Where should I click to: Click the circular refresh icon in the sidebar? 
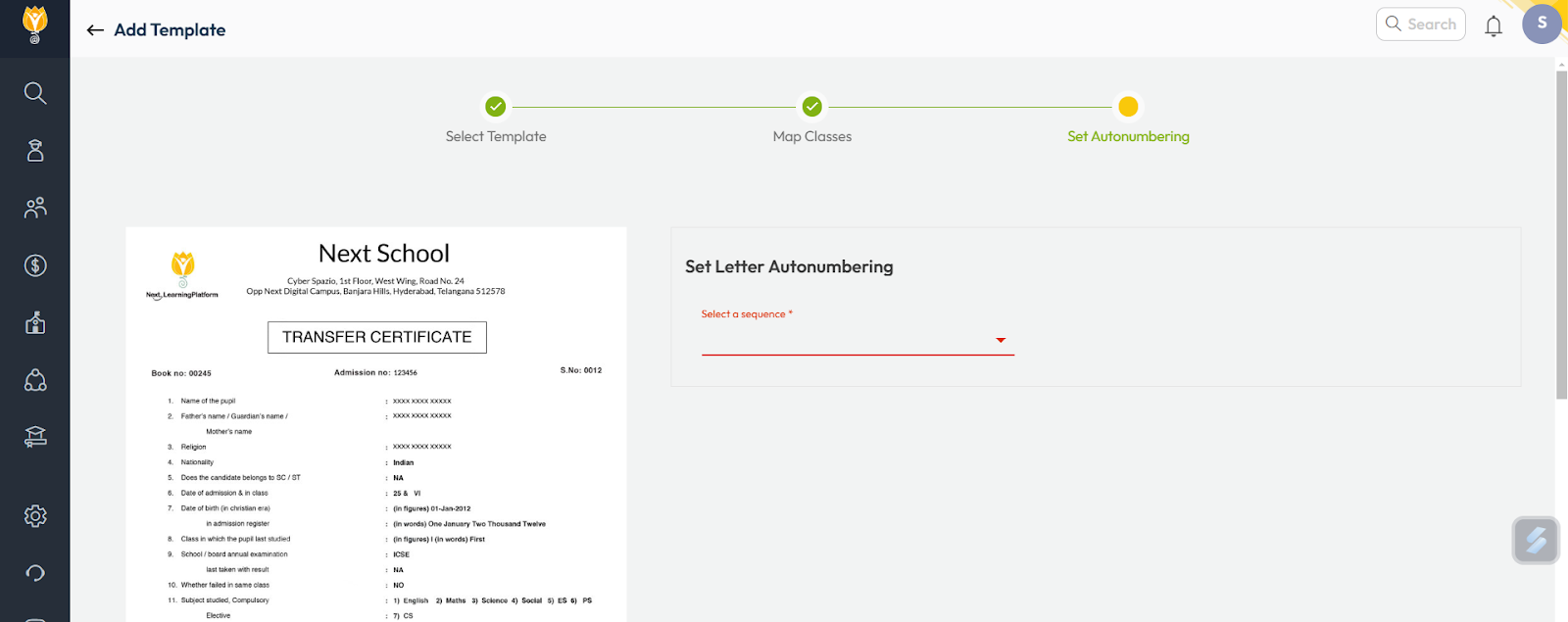(x=35, y=573)
